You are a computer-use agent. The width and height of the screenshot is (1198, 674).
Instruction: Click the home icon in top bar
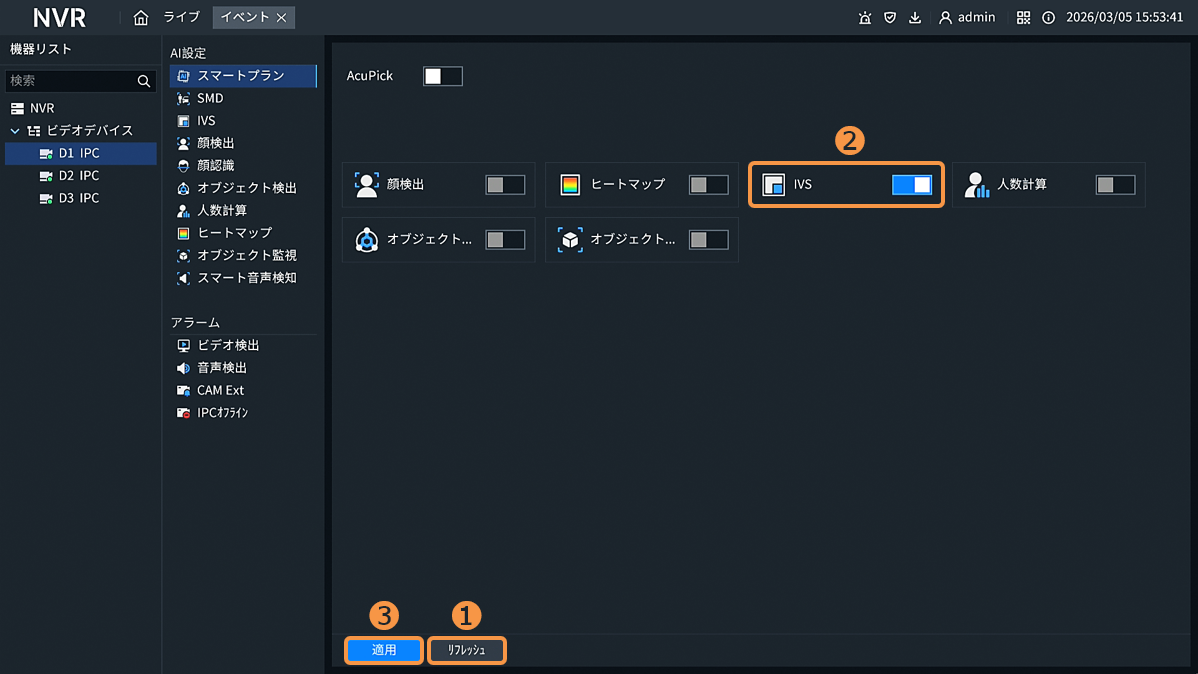[x=141, y=18]
